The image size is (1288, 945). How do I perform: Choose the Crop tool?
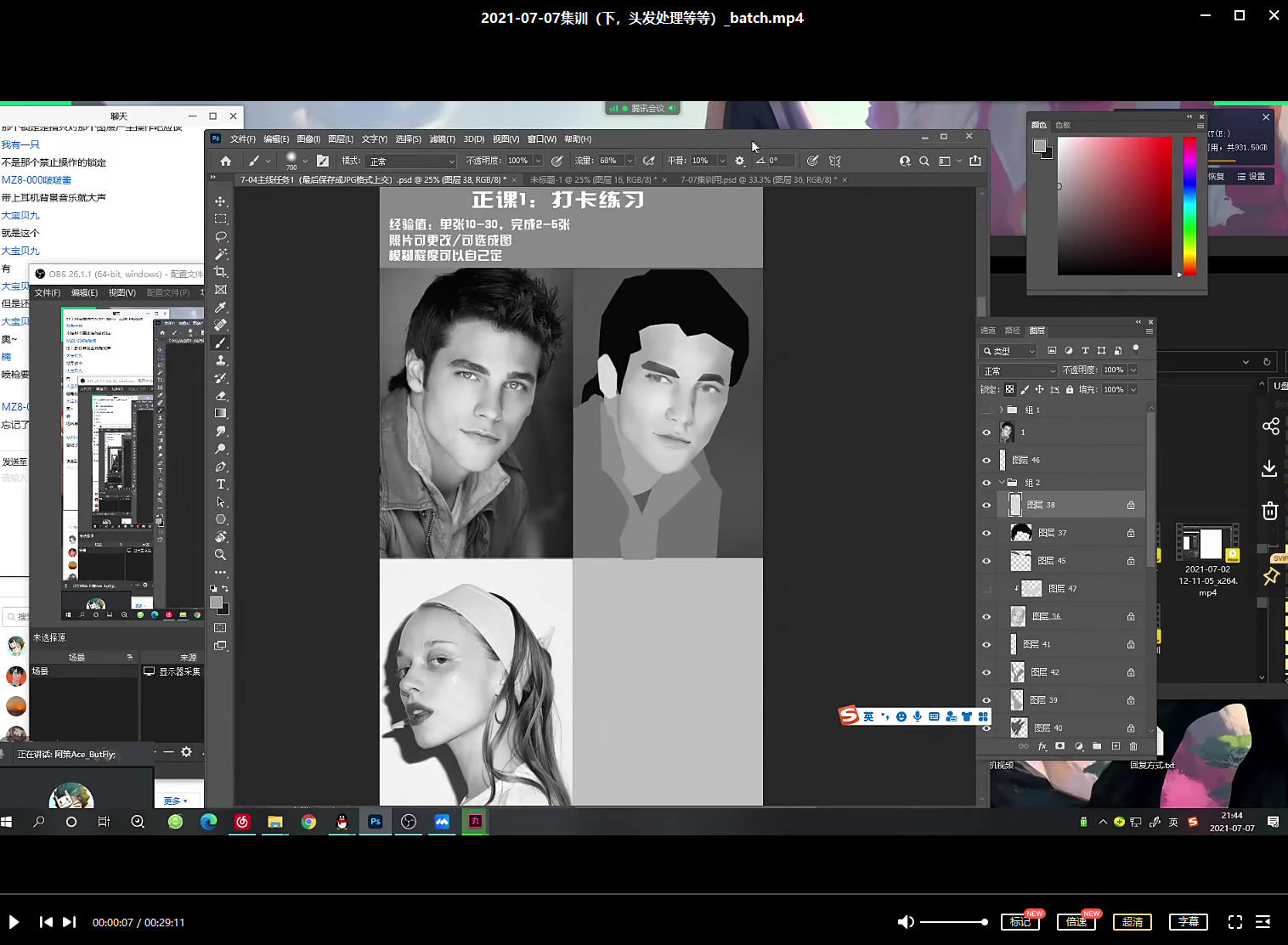(x=221, y=272)
